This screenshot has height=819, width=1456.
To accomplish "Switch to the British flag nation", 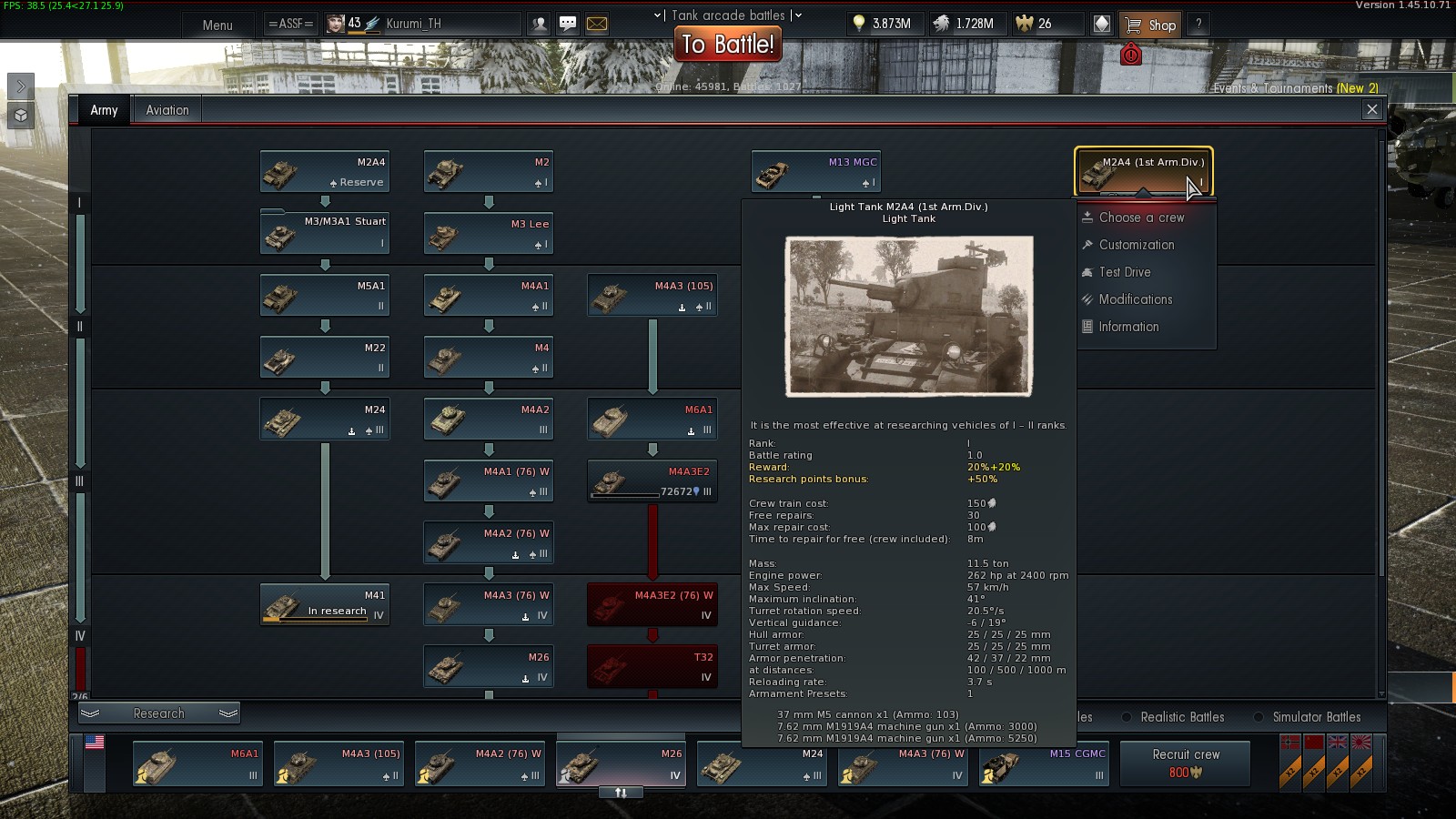I will pyautogui.click(x=1338, y=743).
